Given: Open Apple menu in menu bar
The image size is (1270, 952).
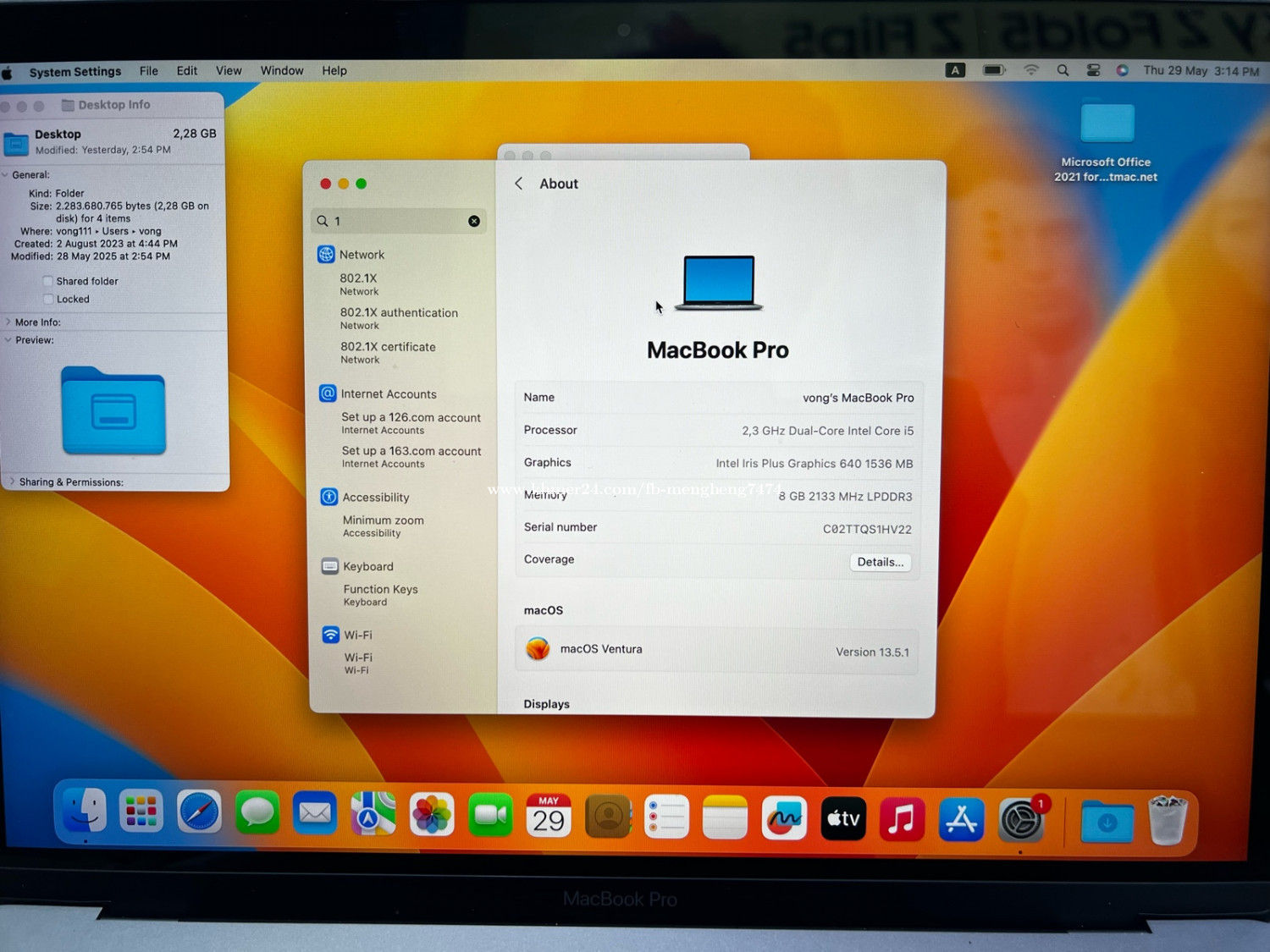Looking at the screenshot, I should pyautogui.click(x=8, y=72).
